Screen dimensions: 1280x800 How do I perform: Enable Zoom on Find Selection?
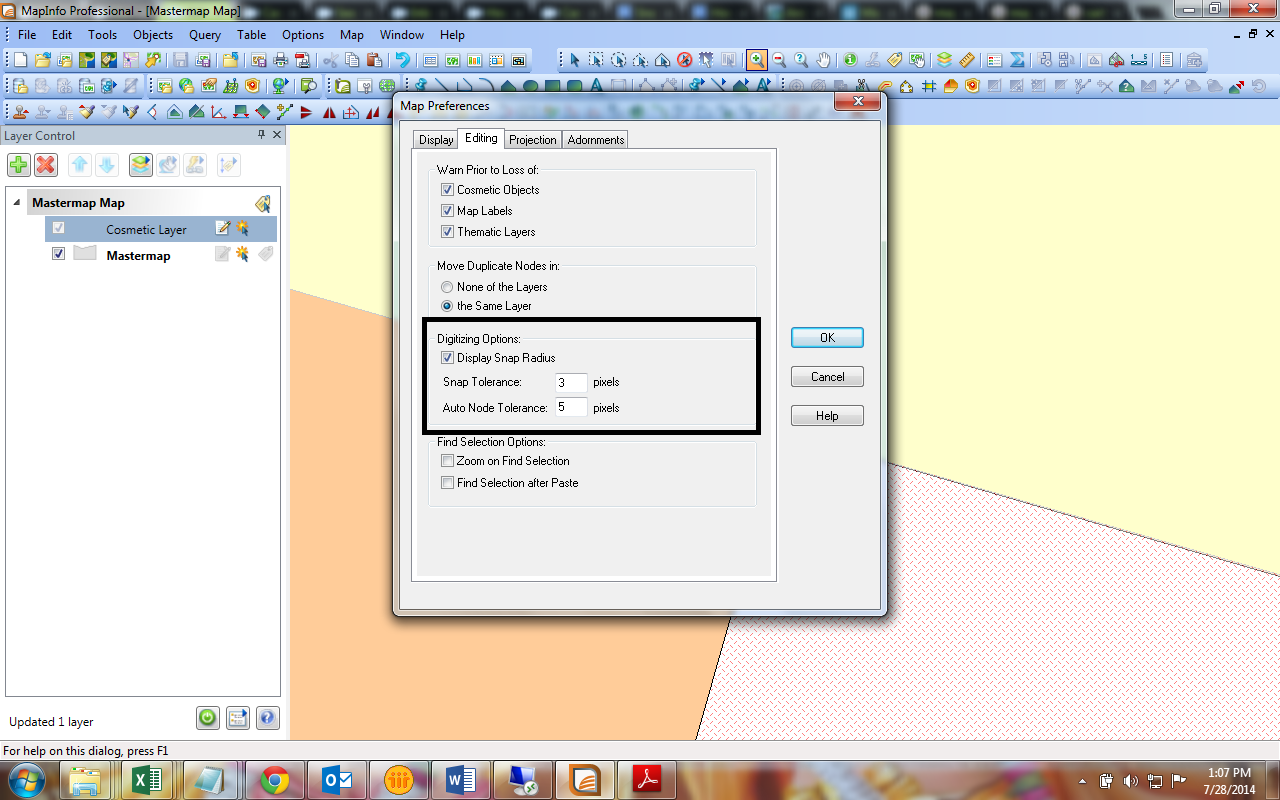coord(447,461)
